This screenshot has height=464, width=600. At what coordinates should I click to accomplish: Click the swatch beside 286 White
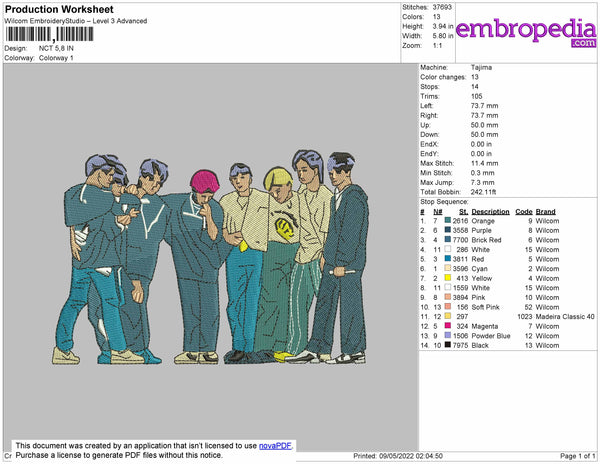tap(448, 249)
